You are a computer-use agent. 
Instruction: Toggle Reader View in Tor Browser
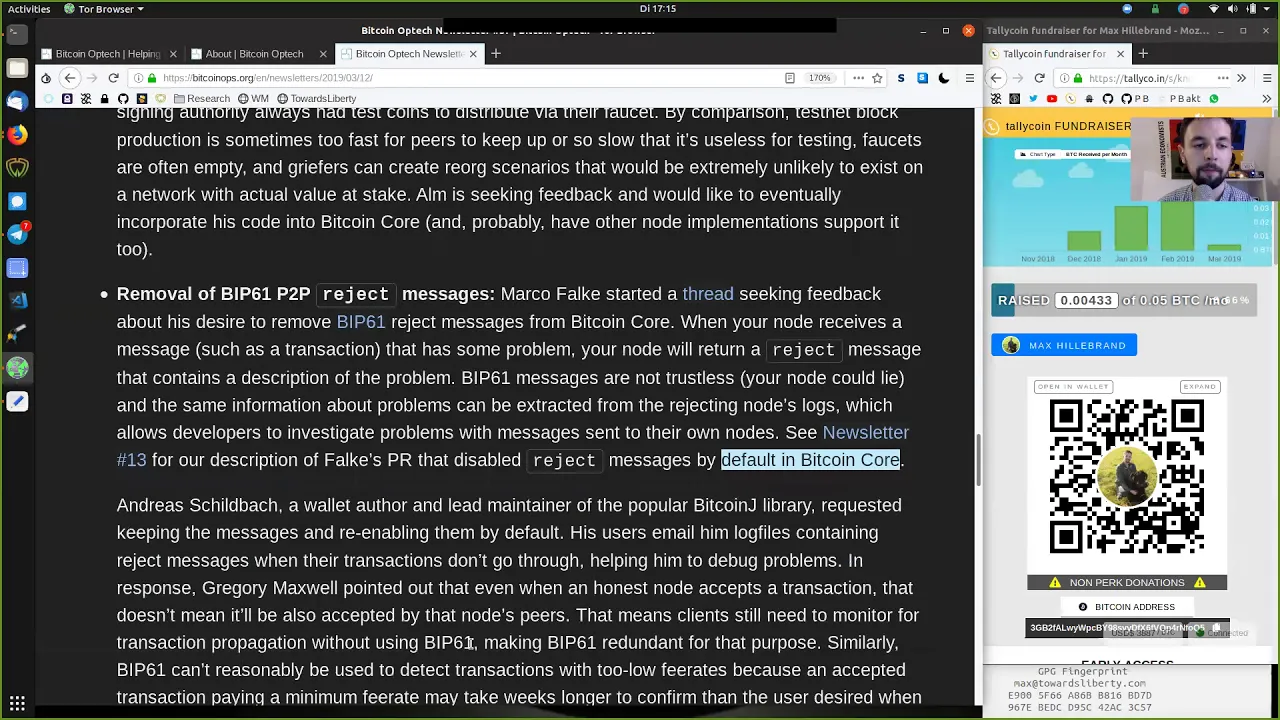click(x=789, y=78)
